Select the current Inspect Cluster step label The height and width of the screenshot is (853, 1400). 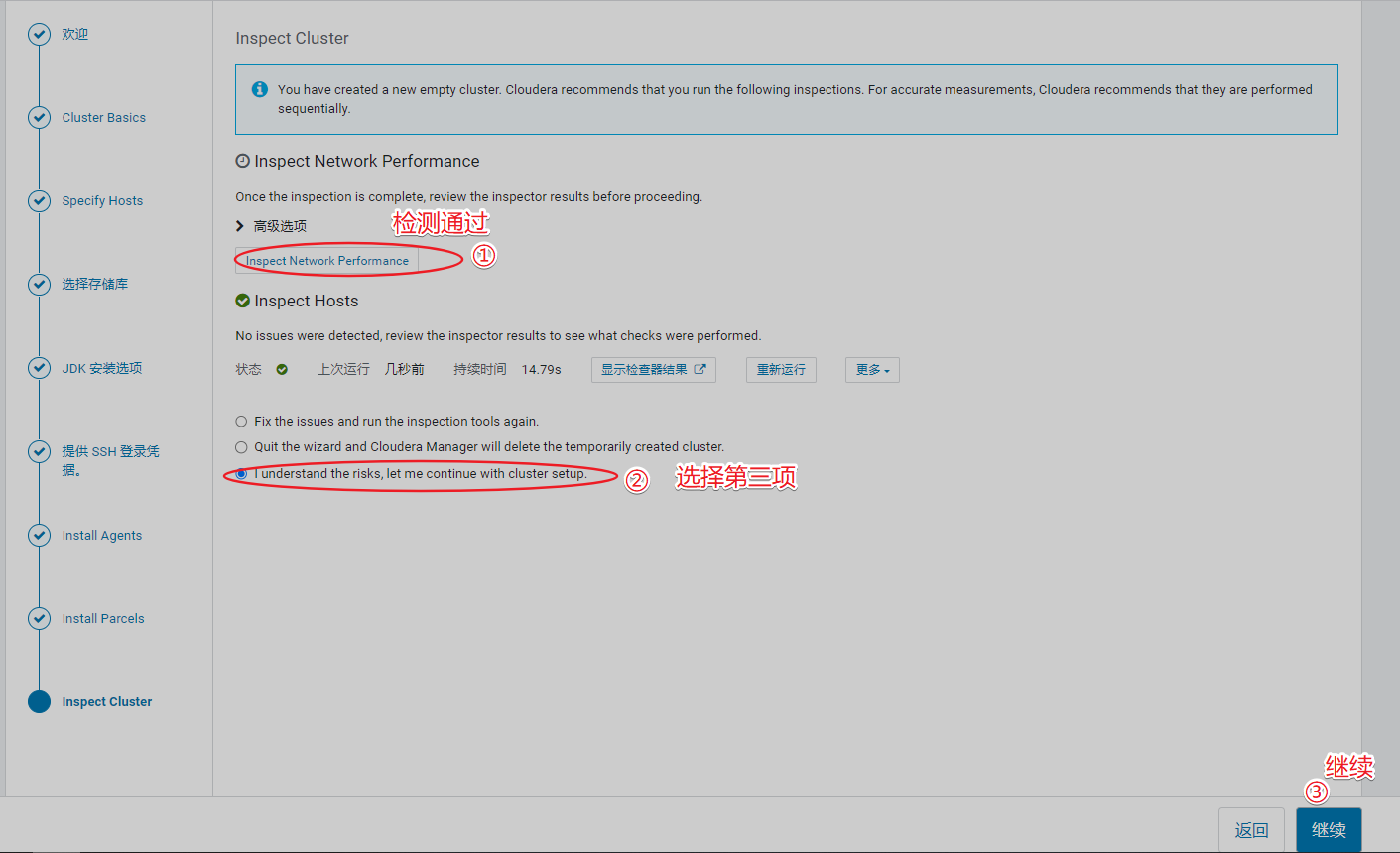coord(107,701)
